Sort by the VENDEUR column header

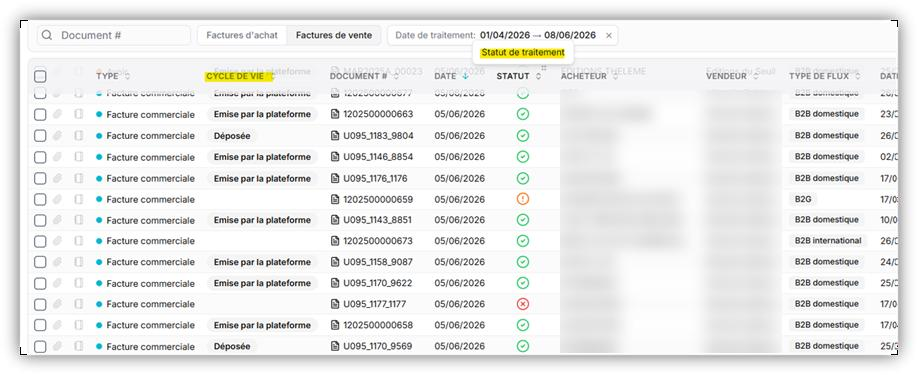[731, 76]
